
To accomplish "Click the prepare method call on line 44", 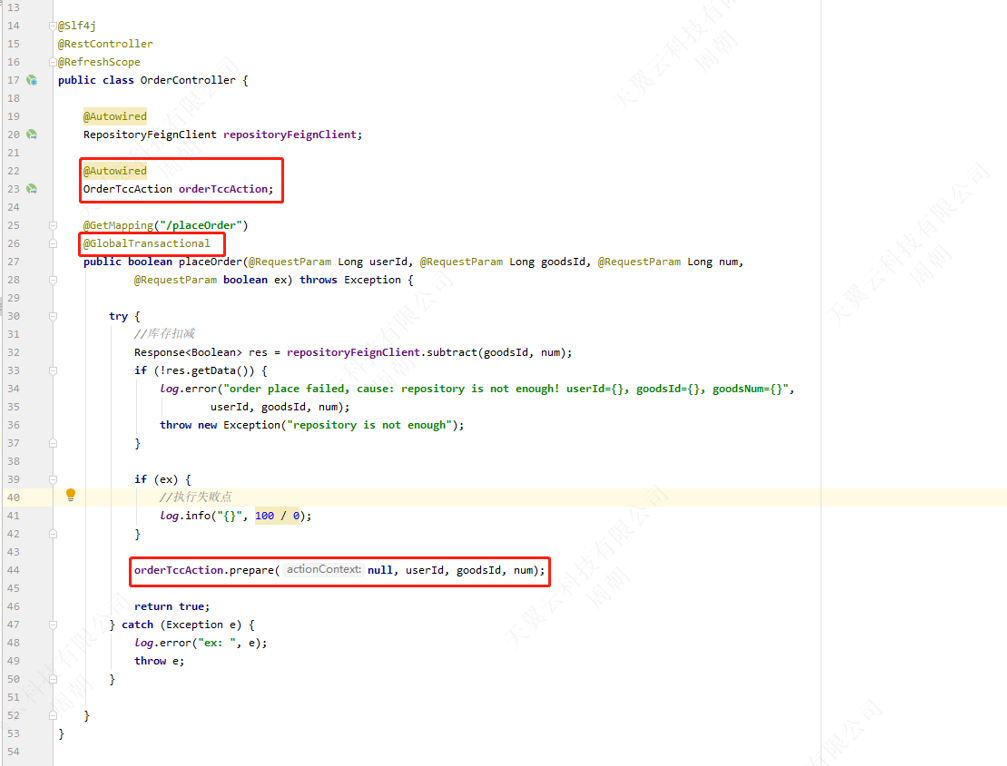I will coord(252,570).
